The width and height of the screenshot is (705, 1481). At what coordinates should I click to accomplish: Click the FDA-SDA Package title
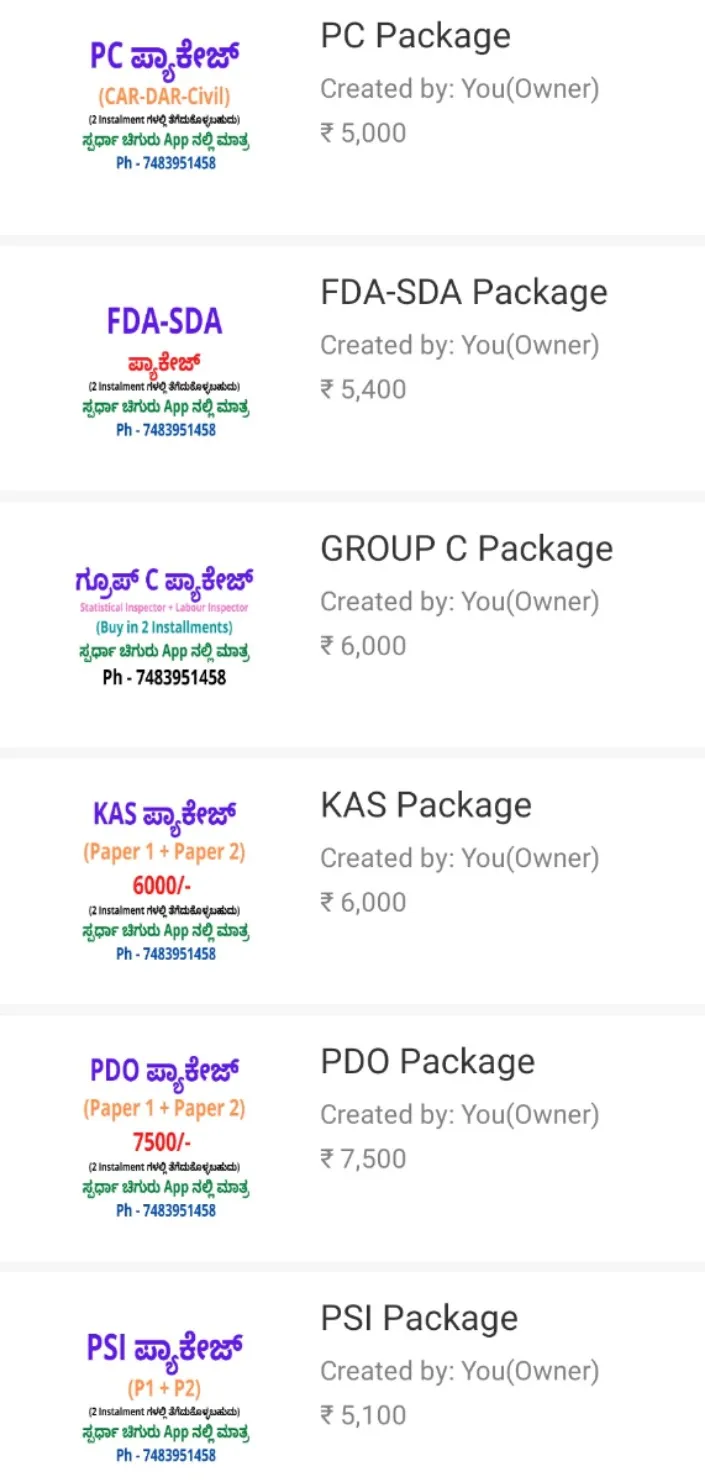pyautogui.click(x=464, y=292)
